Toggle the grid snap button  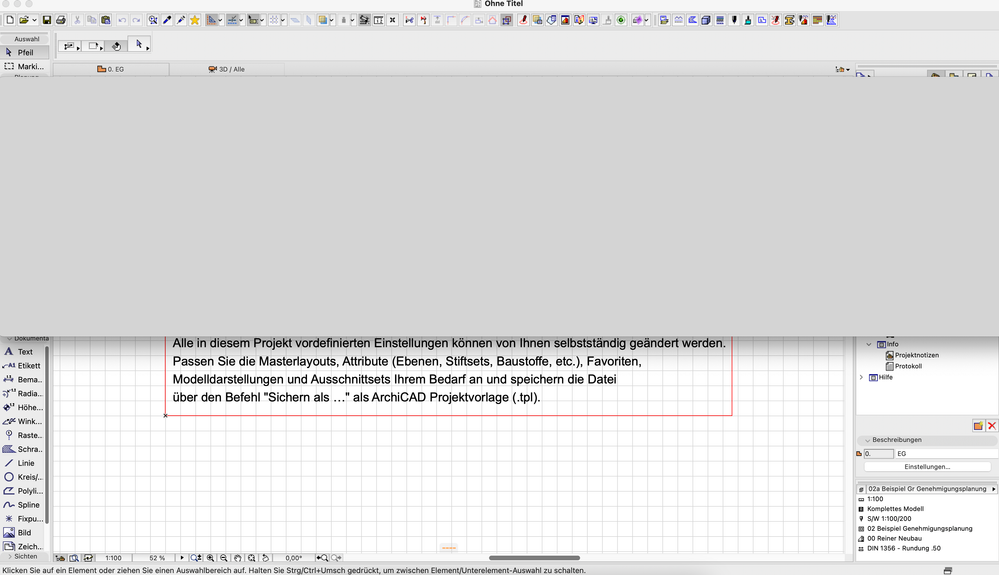(x=274, y=20)
